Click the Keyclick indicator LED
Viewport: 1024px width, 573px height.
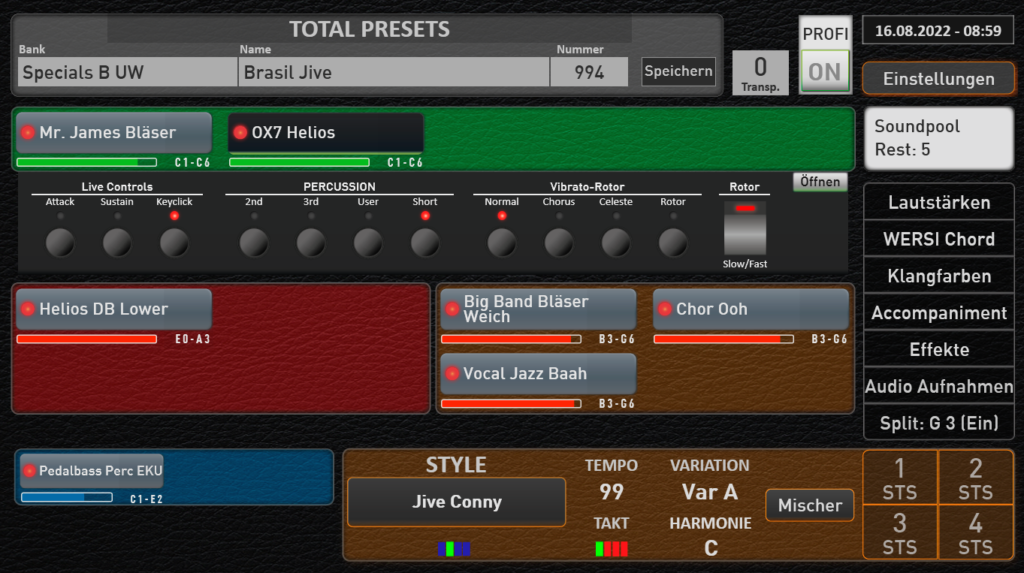click(174, 216)
